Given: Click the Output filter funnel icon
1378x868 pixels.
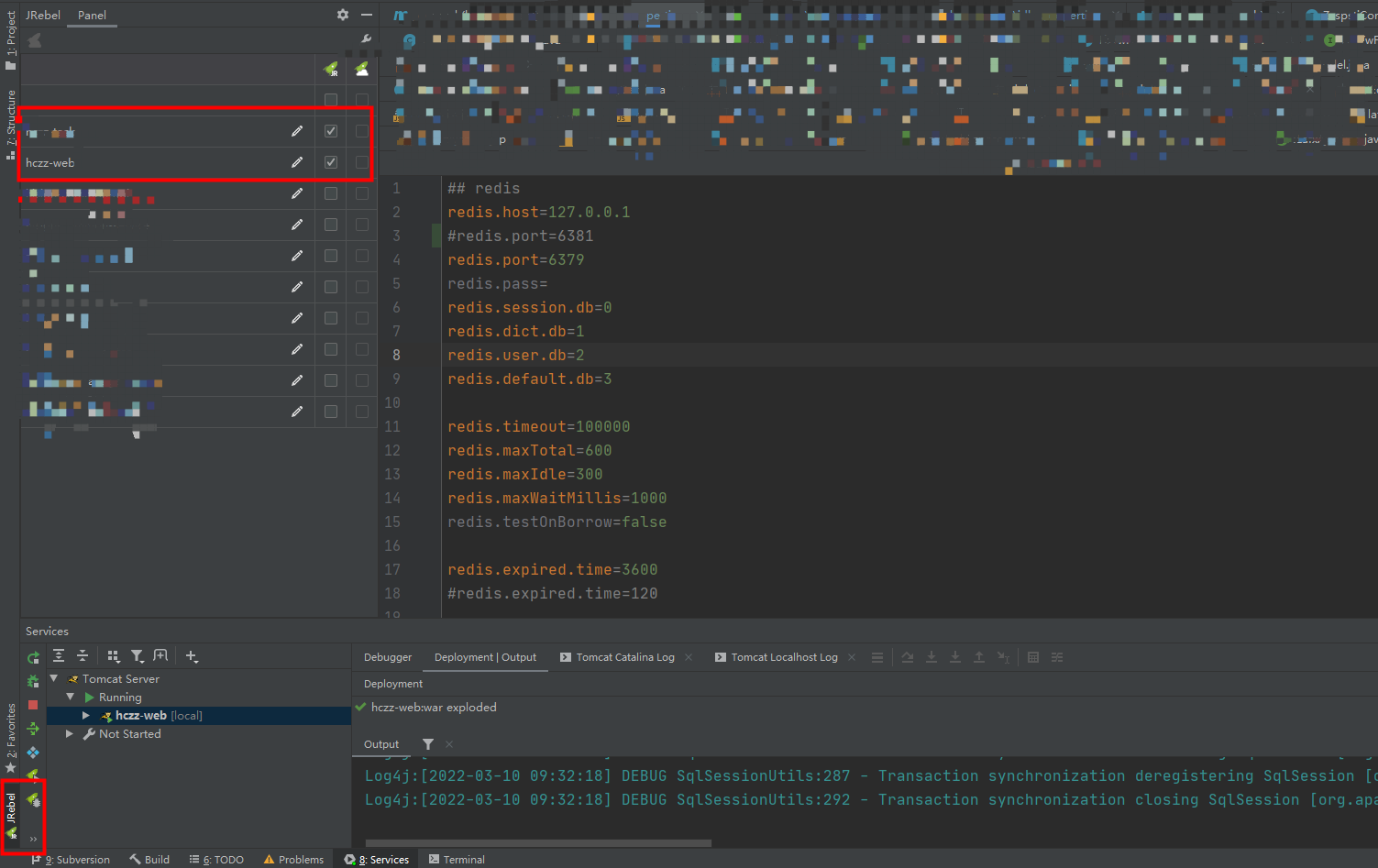Looking at the screenshot, I should [428, 744].
